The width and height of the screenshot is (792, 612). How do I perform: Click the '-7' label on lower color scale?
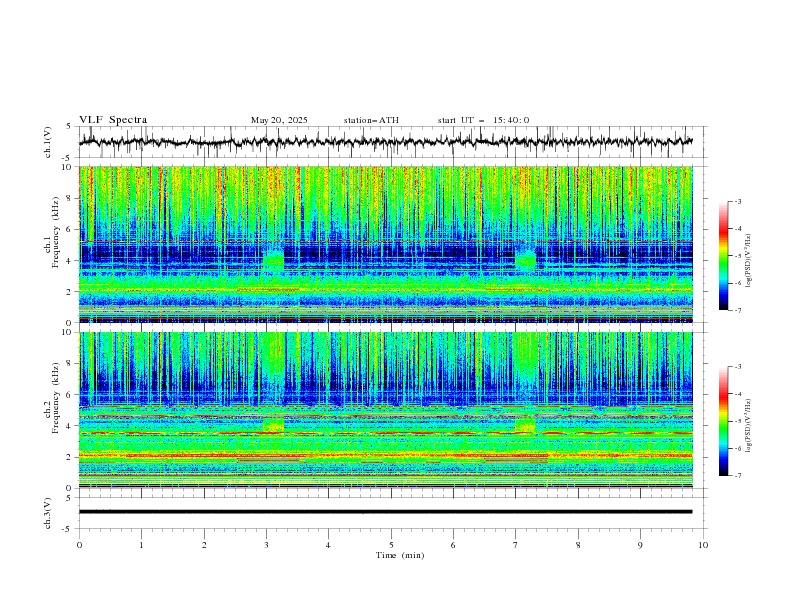737,475
